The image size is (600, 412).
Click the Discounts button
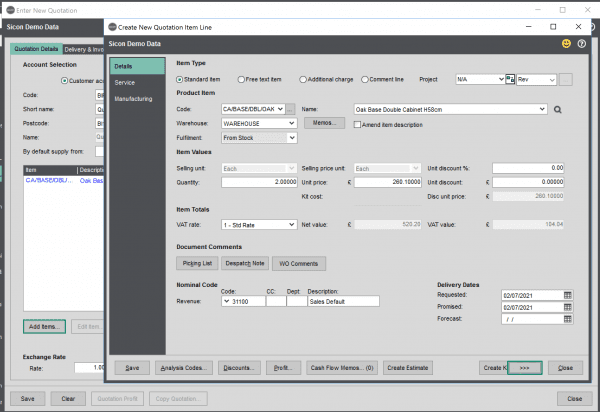pyautogui.click(x=239, y=368)
